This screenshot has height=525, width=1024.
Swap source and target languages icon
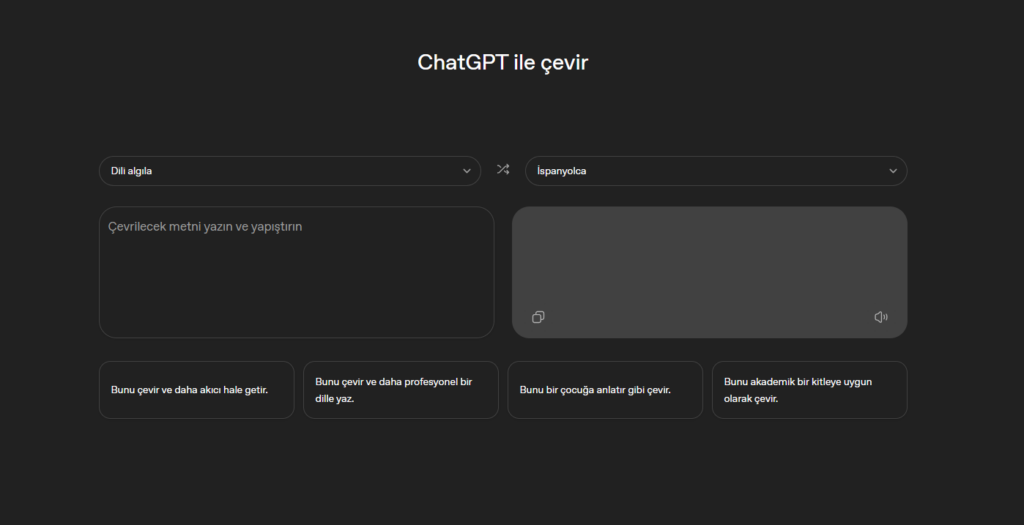click(x=502, y=170)
